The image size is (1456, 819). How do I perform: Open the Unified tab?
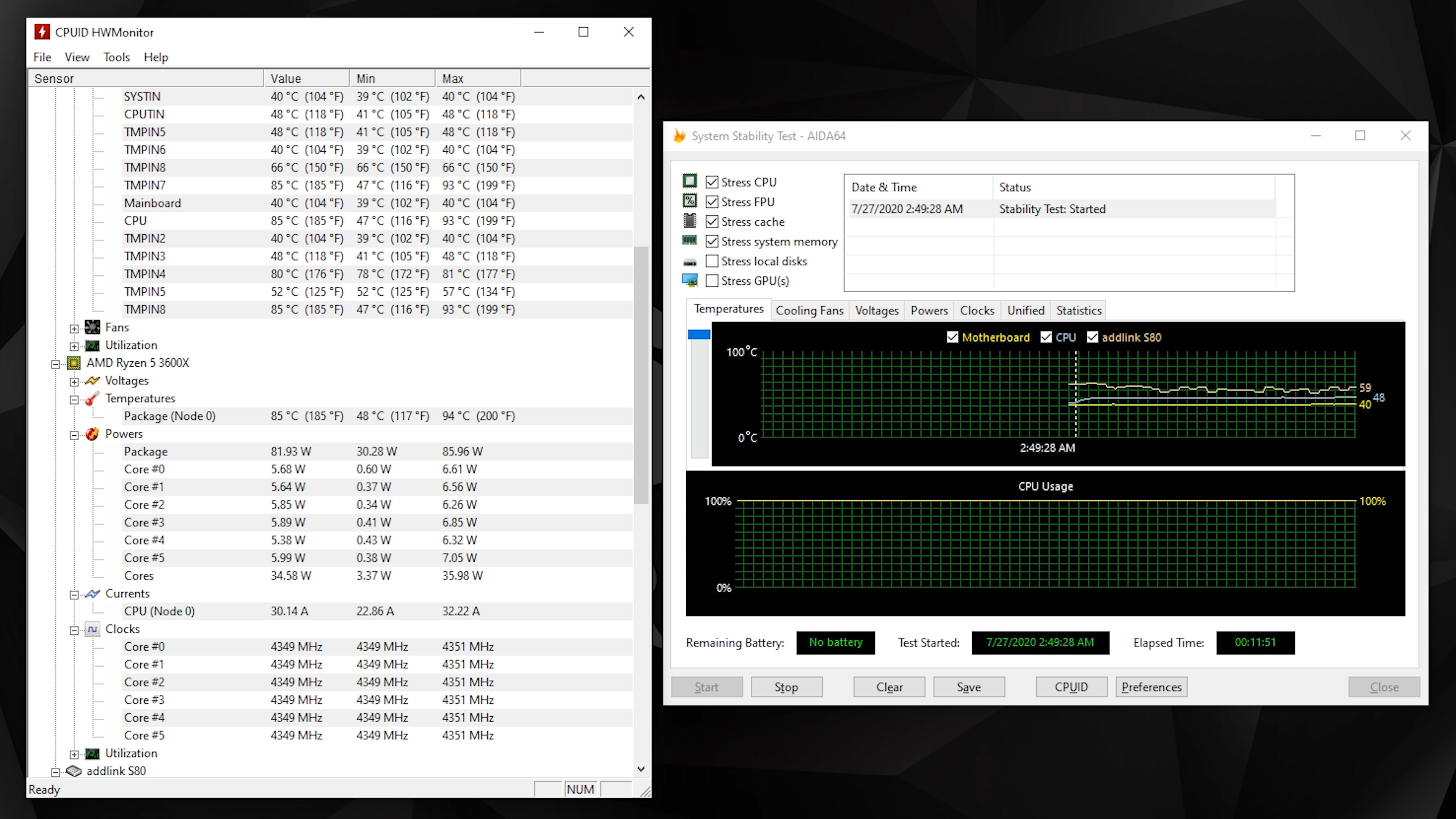(1026, 310)
